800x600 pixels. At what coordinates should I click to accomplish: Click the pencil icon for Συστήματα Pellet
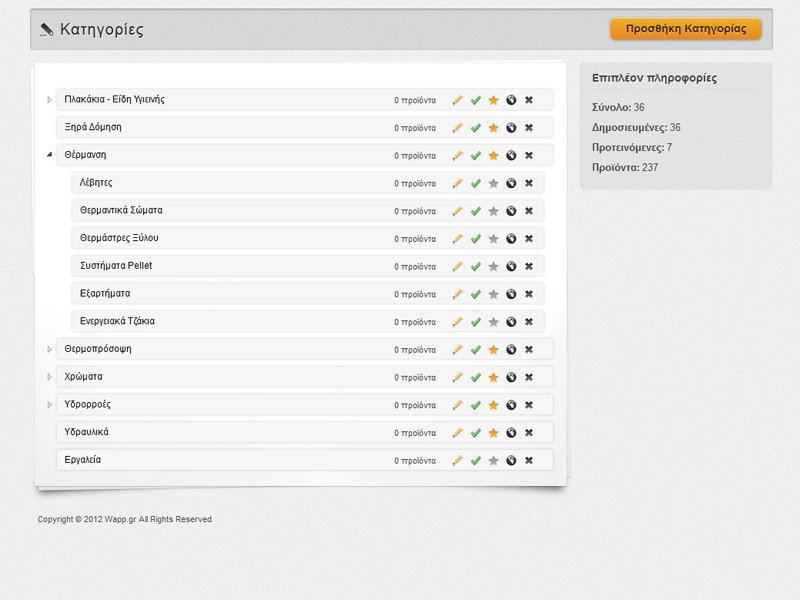click(458, 266)
